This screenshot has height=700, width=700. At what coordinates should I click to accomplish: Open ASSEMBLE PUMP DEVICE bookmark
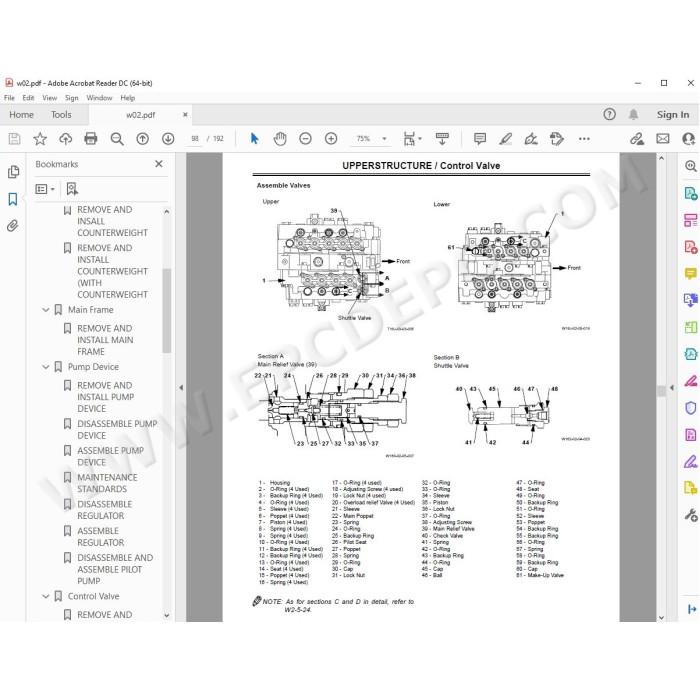coord(111,456)
